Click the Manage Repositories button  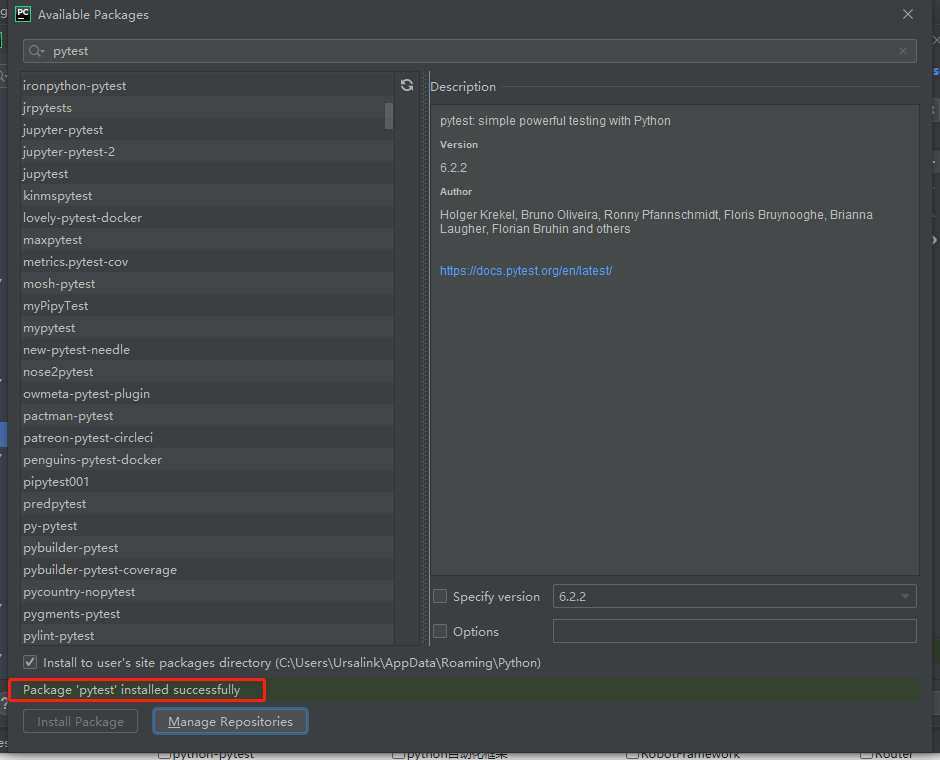[x=230, y=721]
